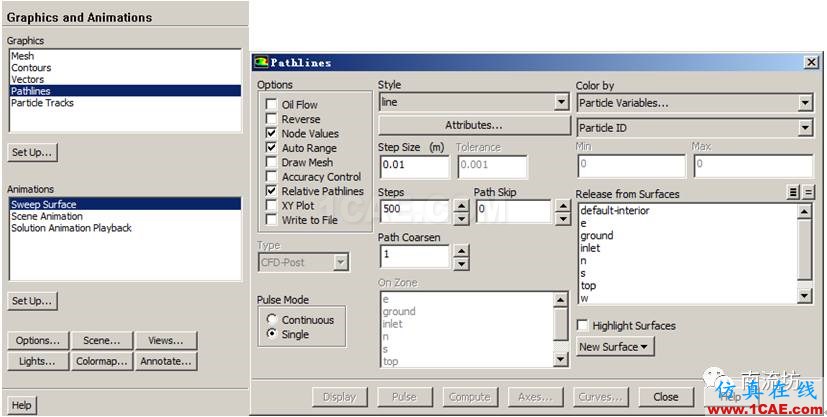Open the Lights... dialog
The image size is (827, 417).
(x=38, y=361)
